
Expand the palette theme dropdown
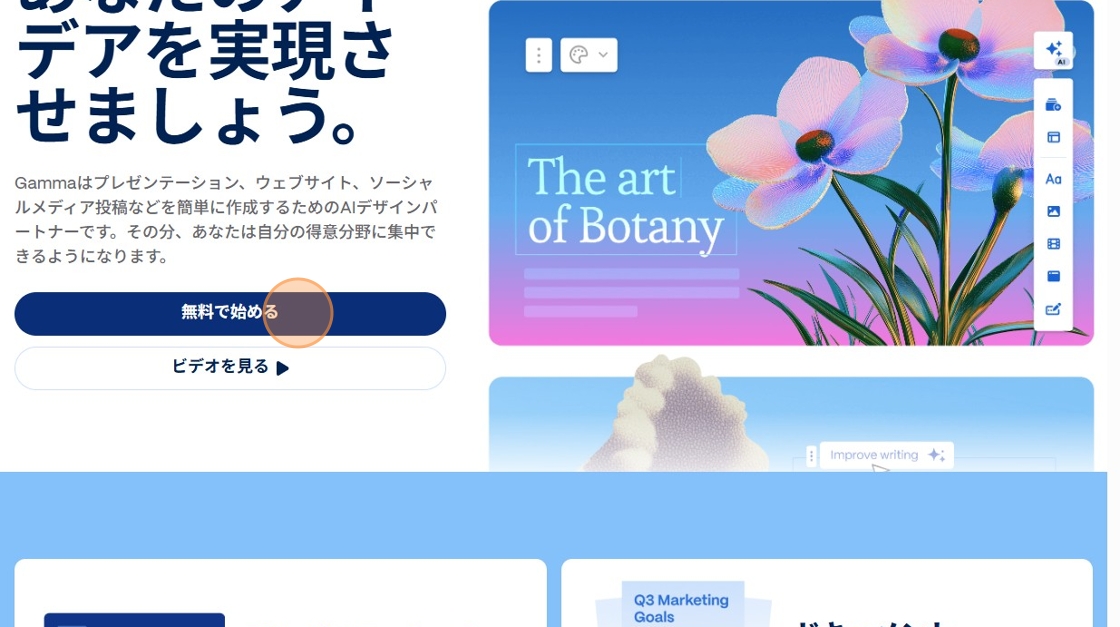pyautogui.click(x=589, y=55)
